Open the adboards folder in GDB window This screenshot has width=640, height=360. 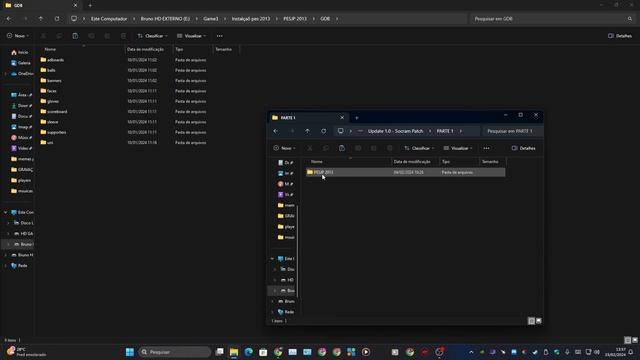56,60
